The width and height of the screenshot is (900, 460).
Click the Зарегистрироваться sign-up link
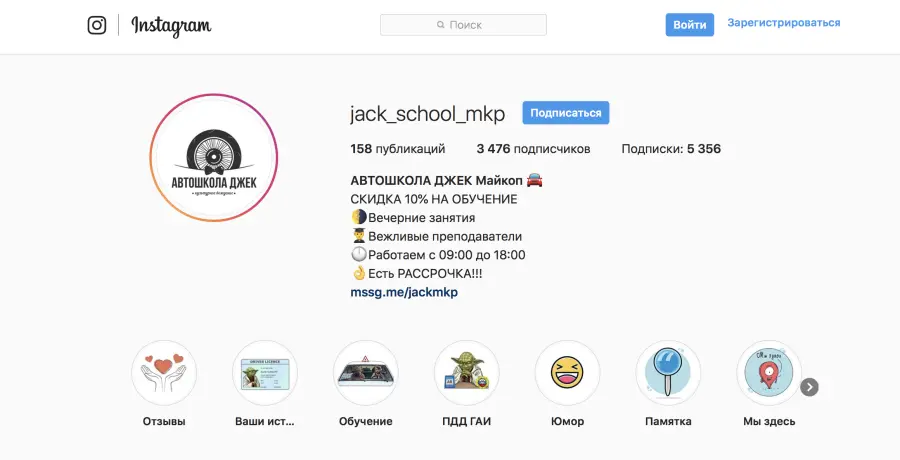coord(783,23)
